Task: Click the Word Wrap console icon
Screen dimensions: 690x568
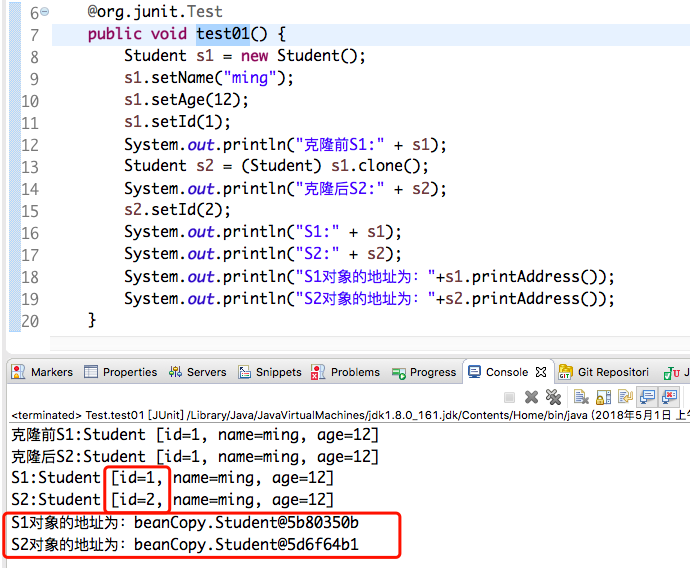Action: coord(624,397)
